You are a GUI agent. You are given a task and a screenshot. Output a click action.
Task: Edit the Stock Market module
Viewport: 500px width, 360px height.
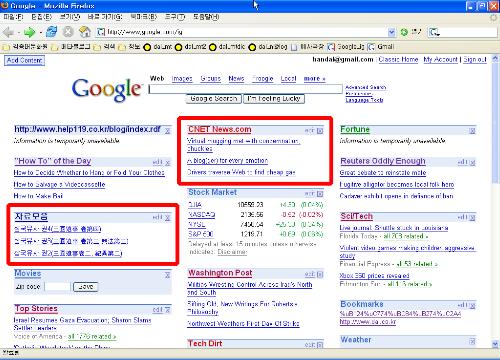point(310,193)
